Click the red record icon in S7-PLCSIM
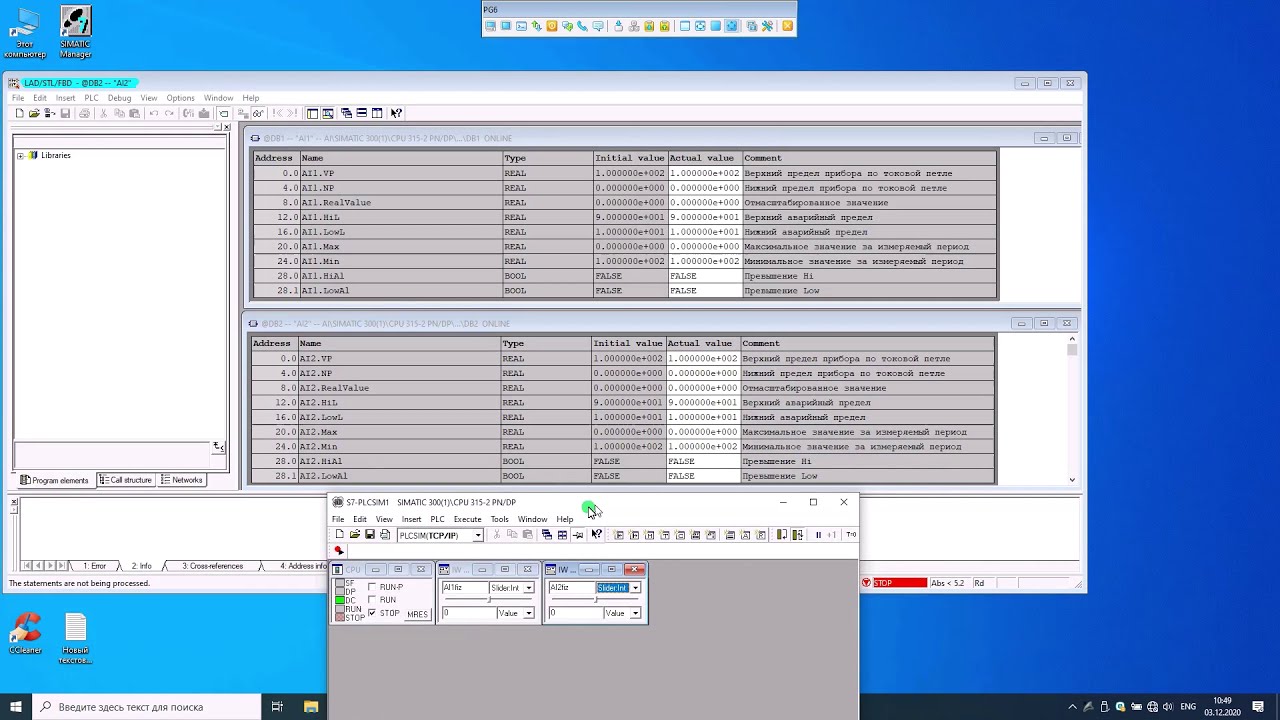 pyautogui.click(x=339, y=550)
